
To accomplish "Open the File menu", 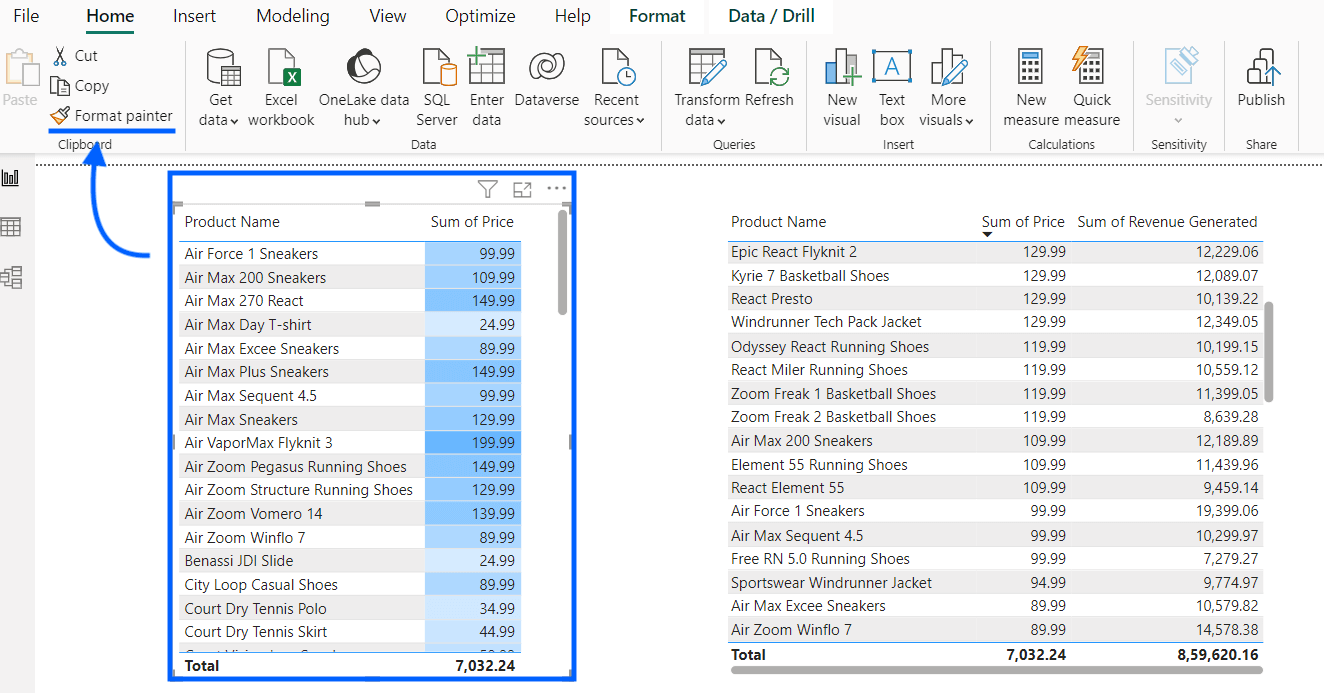I will point(26,16).
